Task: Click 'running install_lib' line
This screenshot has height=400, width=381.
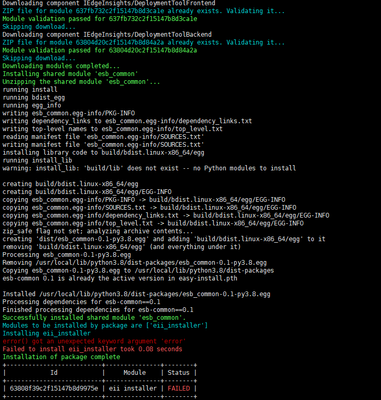Action: (37, 160)
